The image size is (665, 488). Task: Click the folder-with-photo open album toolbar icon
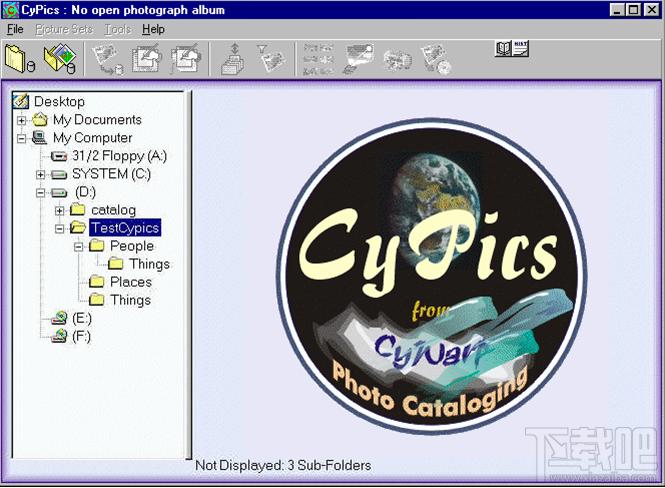tap(60, 59)
